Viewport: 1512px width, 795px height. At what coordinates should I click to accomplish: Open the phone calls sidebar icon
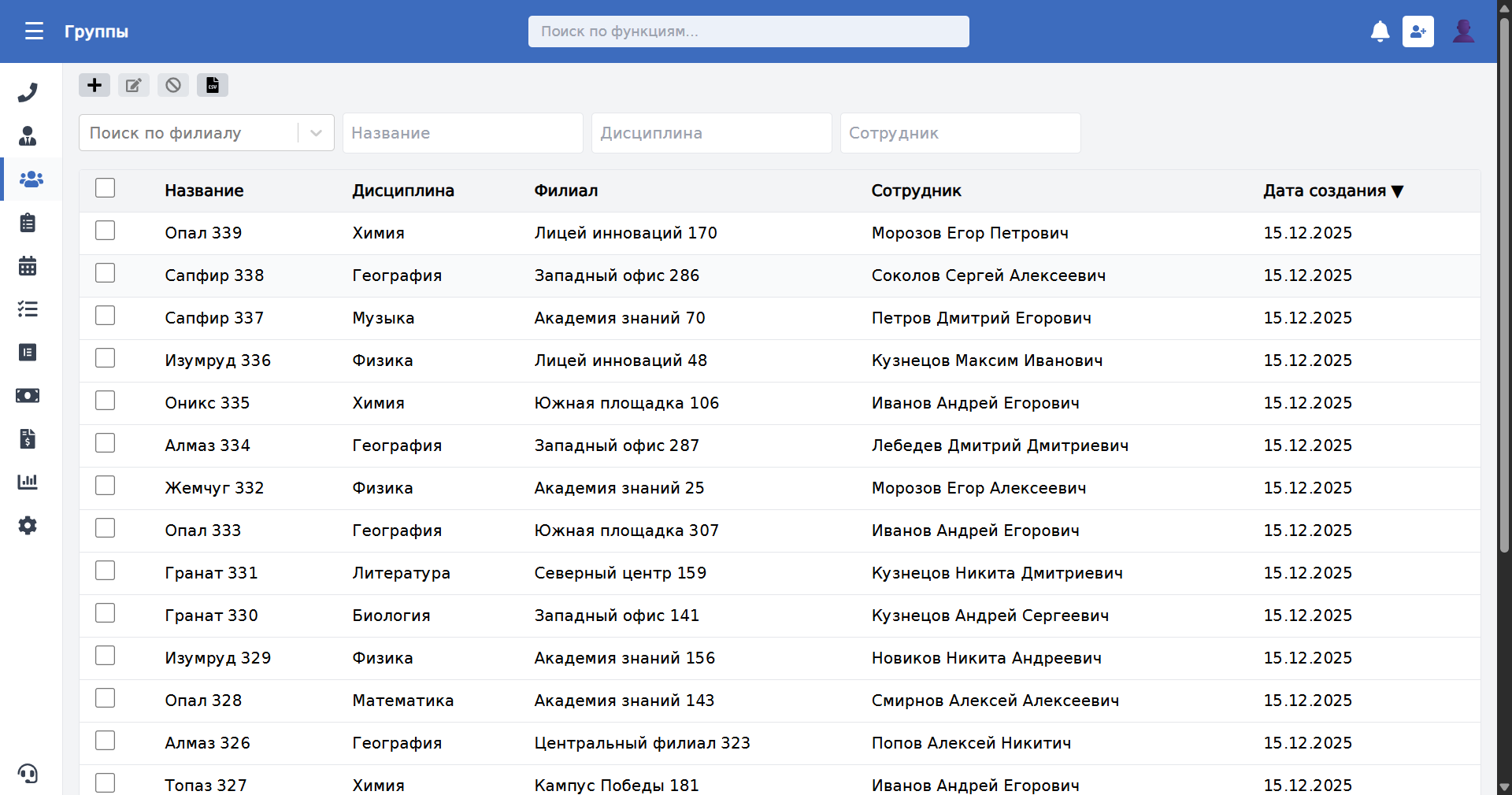click(28, 93)
